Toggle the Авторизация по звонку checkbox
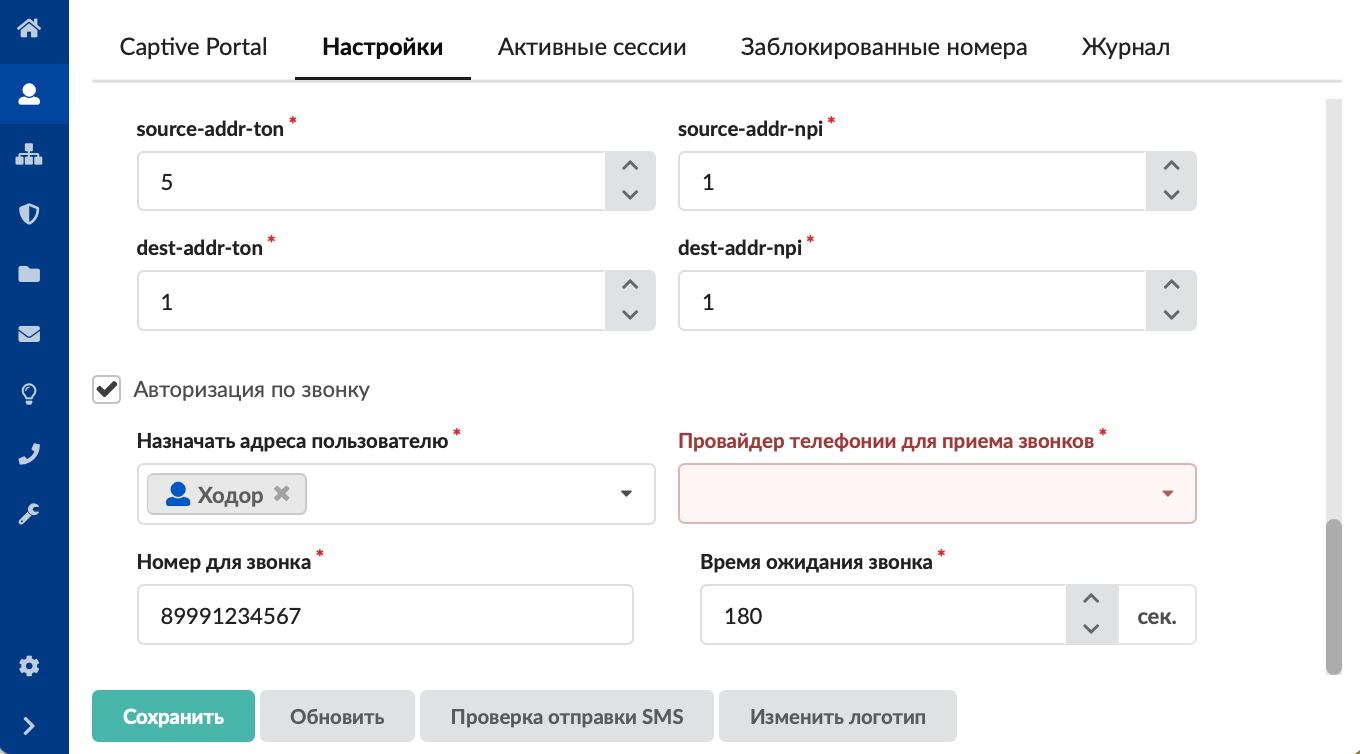This screenshot has height=754, width=1360. (x=107, y=389)
